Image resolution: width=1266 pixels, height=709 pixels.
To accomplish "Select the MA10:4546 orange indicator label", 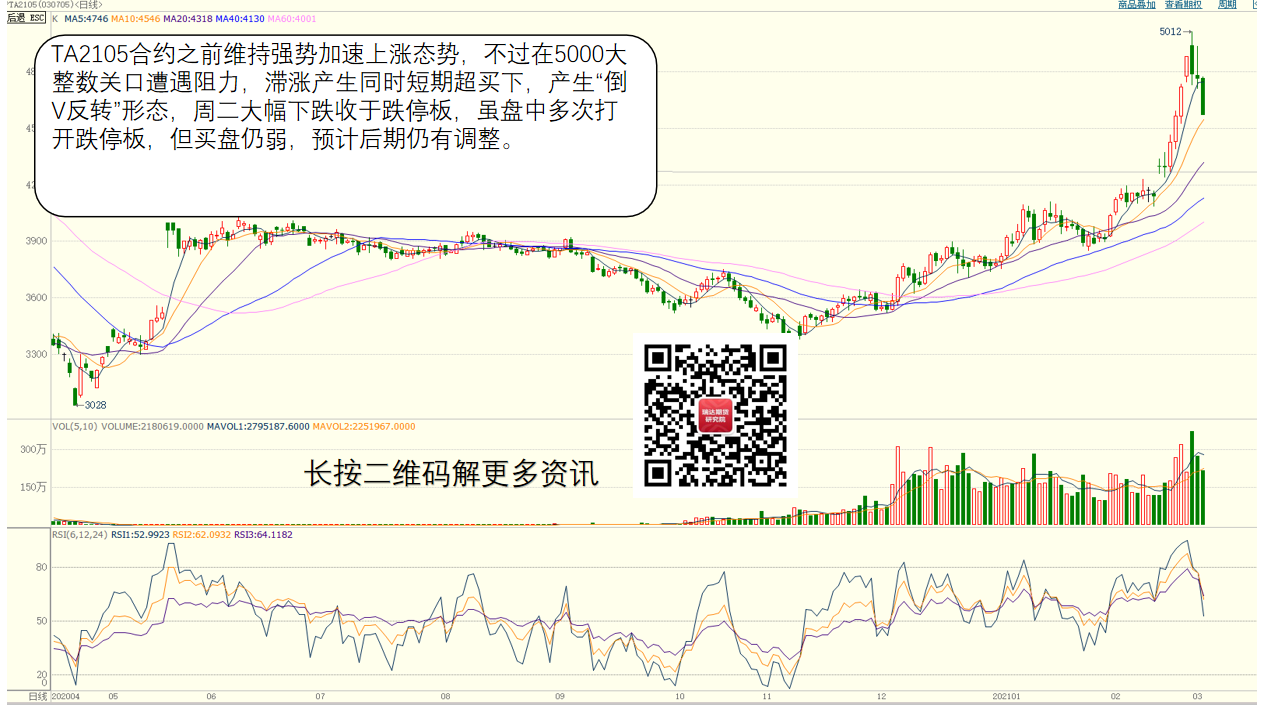I will 135,18.
